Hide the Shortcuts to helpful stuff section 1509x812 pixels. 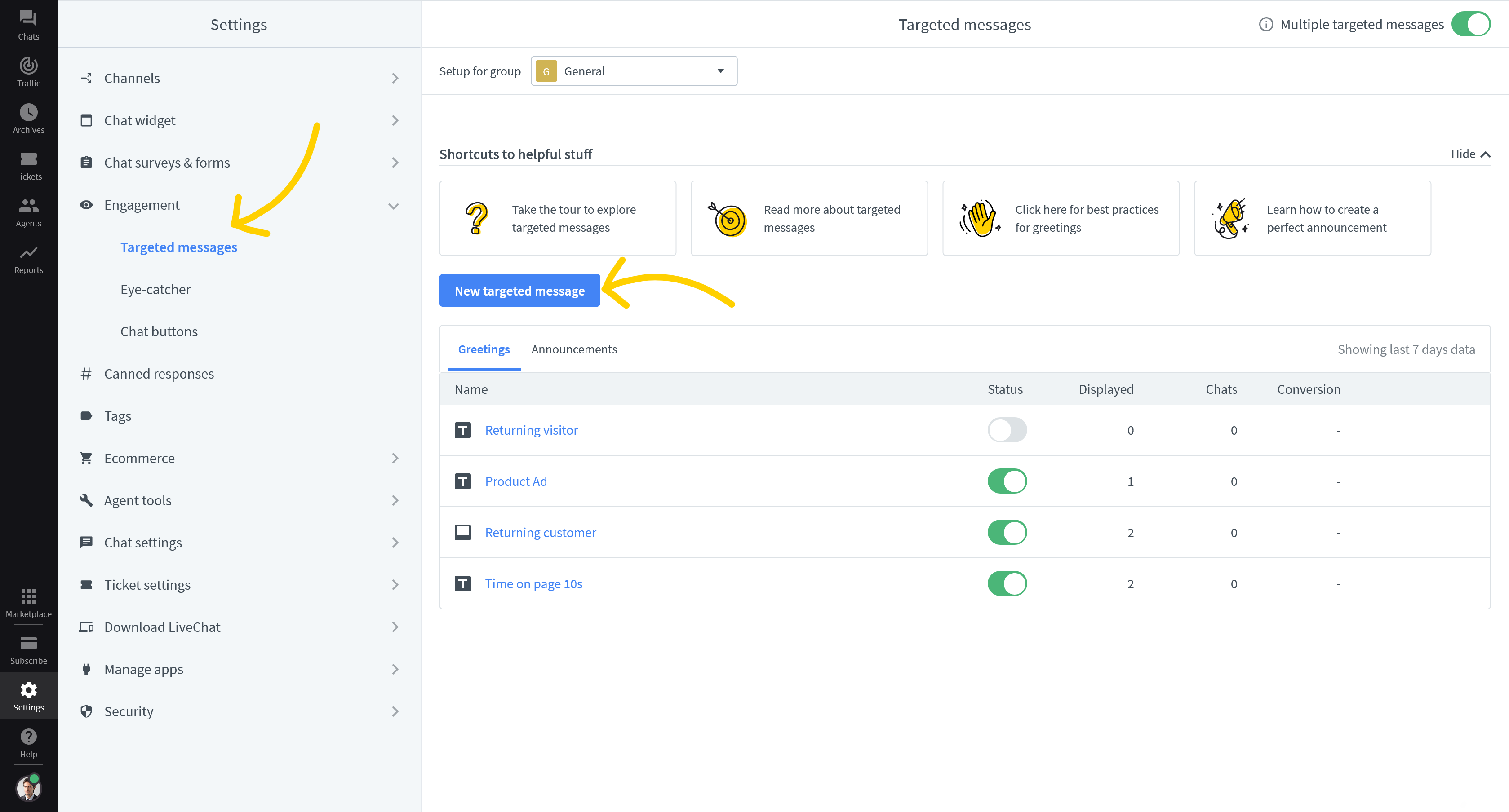pos(1470,154)
